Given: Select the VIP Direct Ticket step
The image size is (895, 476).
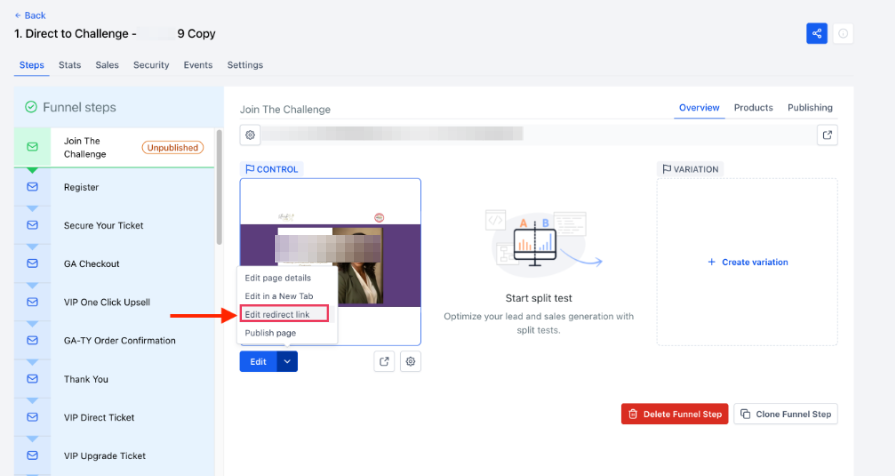Looking at the screenshot, I should pos(114,417).
